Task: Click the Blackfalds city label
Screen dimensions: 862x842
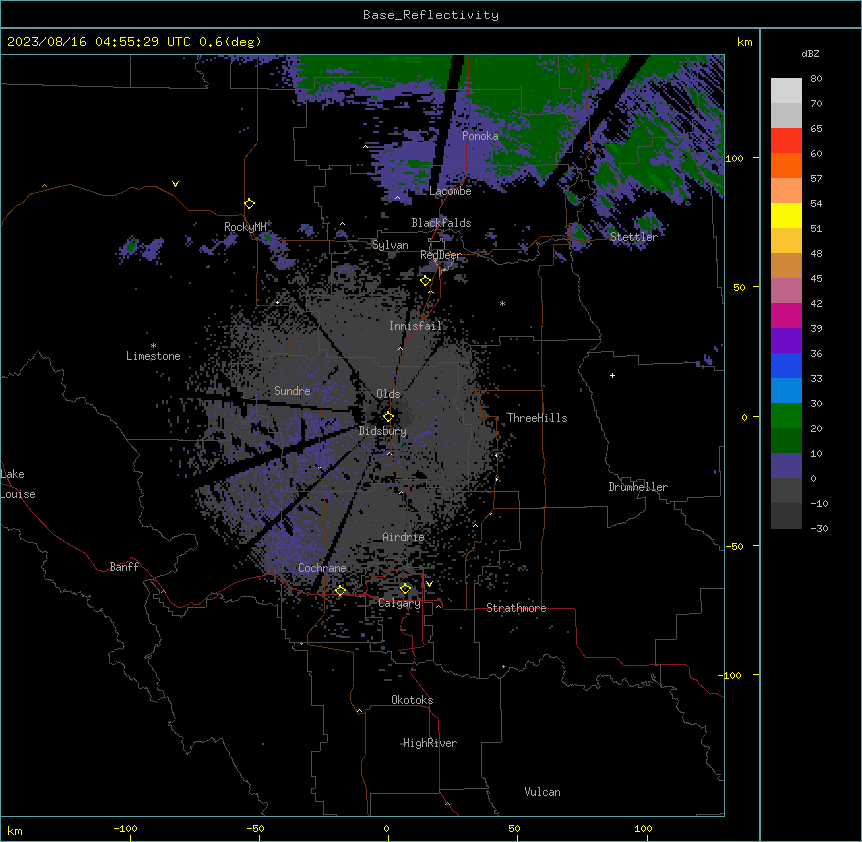Action: (x=441, y=223)
